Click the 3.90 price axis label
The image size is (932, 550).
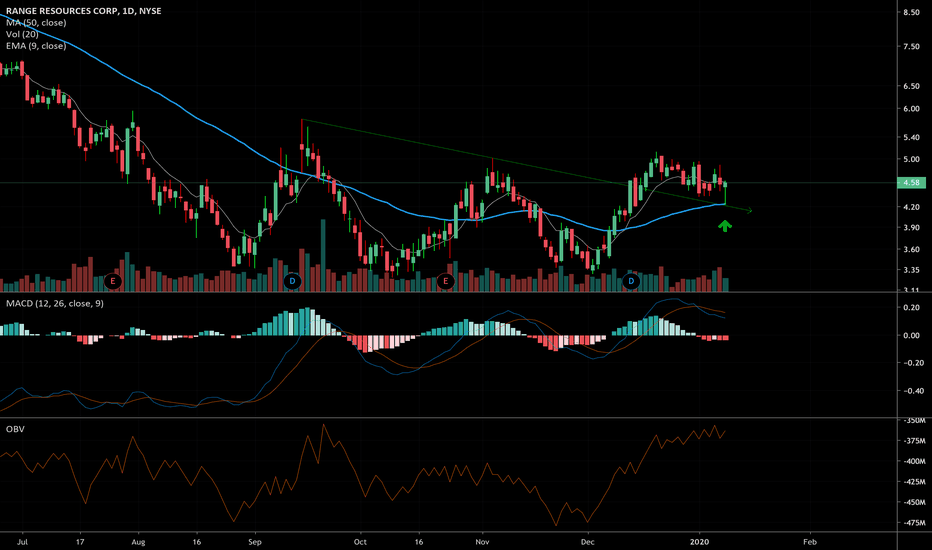point(911,228)
